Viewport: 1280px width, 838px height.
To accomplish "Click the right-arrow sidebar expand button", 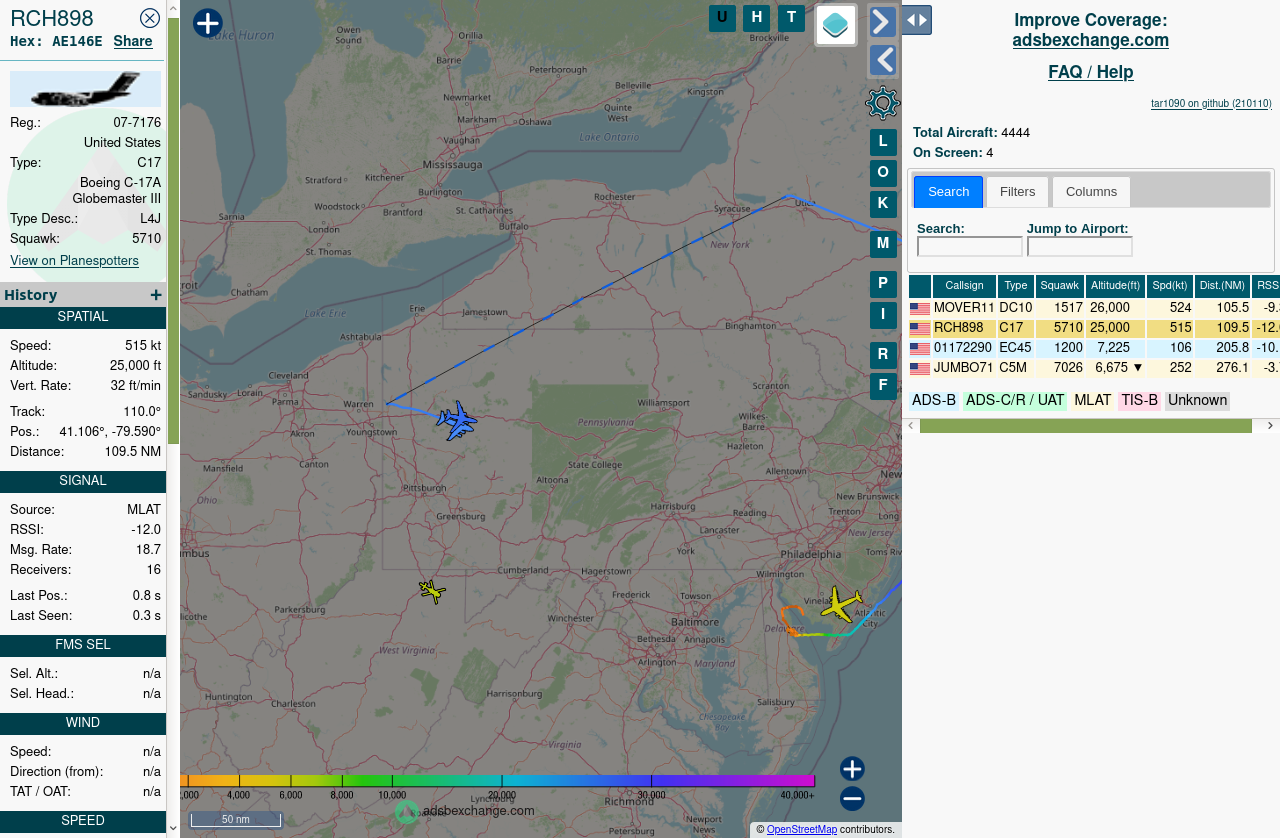I will point(882,22).
